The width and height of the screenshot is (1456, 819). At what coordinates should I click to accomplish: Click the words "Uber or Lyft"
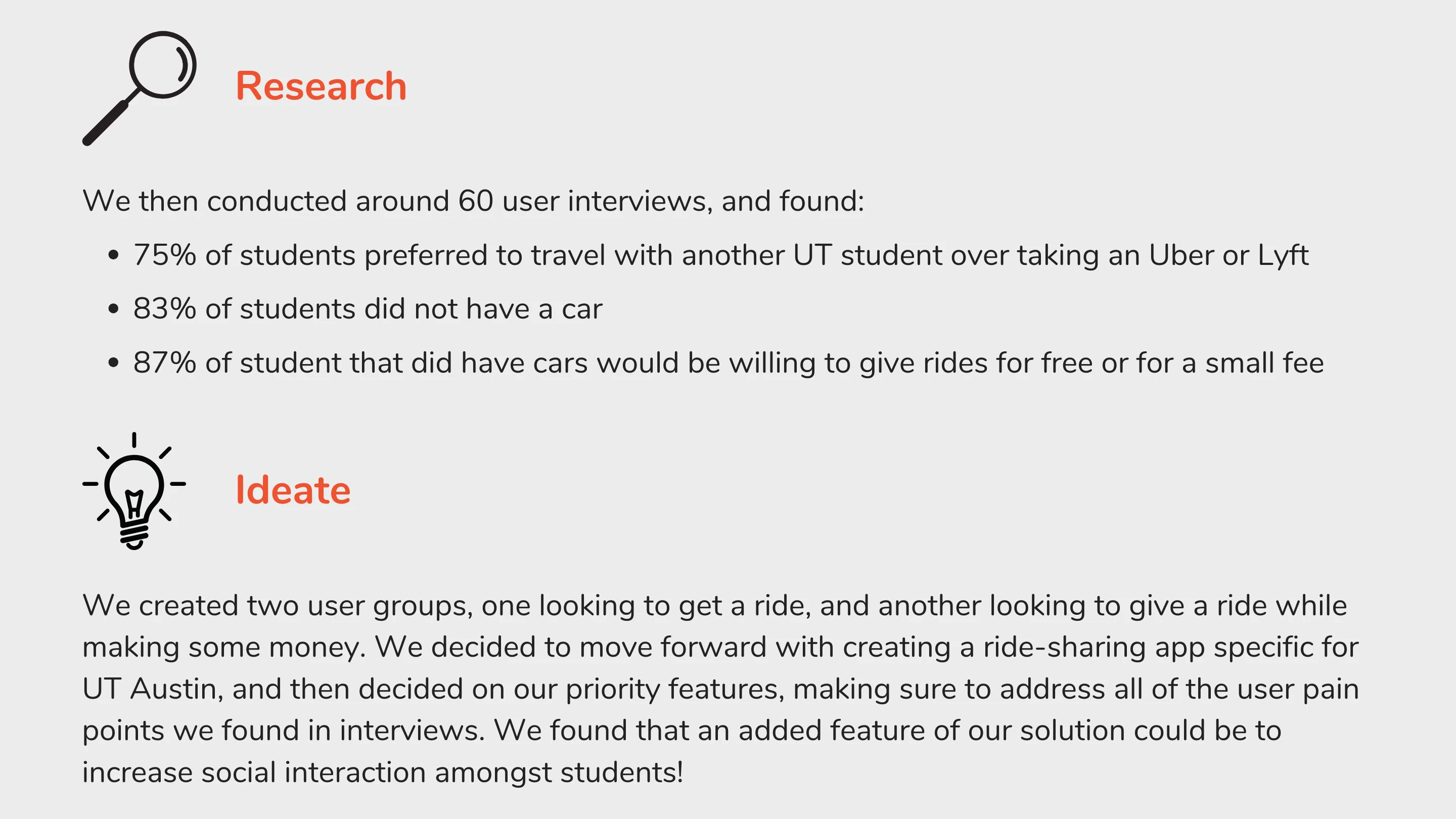click(x=1228, y=255)
